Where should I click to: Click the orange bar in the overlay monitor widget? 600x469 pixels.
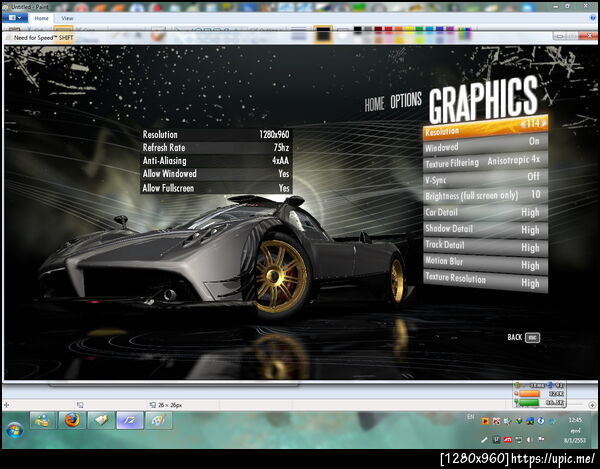529,394
